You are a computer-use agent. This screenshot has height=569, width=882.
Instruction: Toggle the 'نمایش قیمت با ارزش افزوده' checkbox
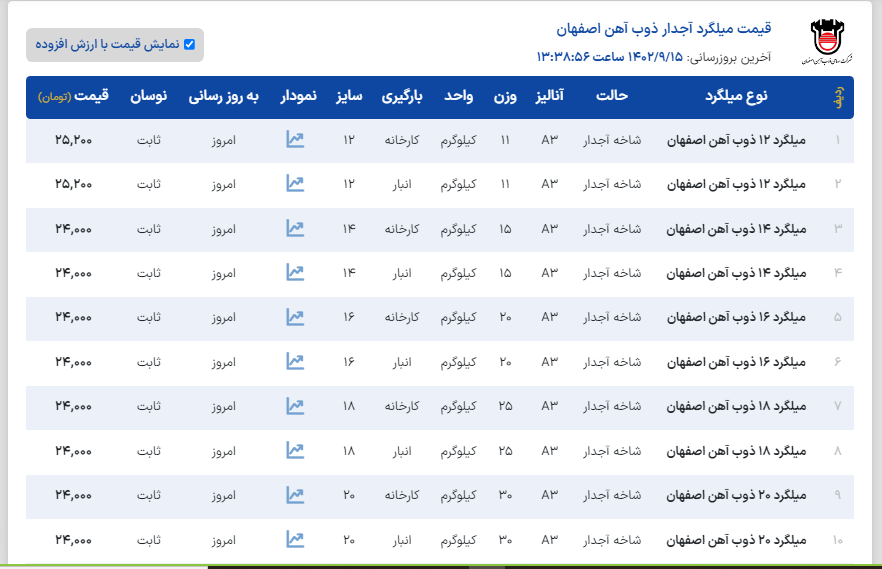(x=190, y=45)
